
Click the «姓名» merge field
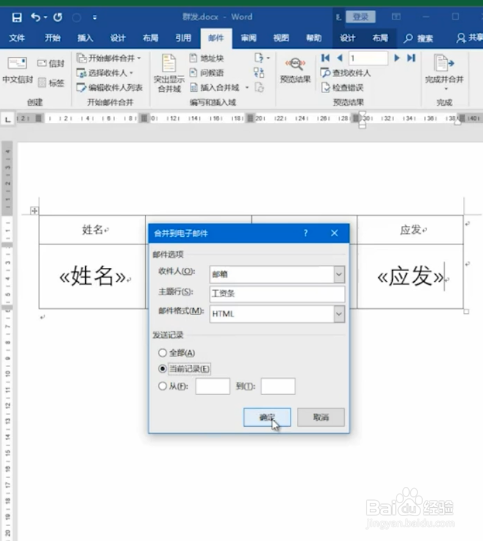coord(92,276)
